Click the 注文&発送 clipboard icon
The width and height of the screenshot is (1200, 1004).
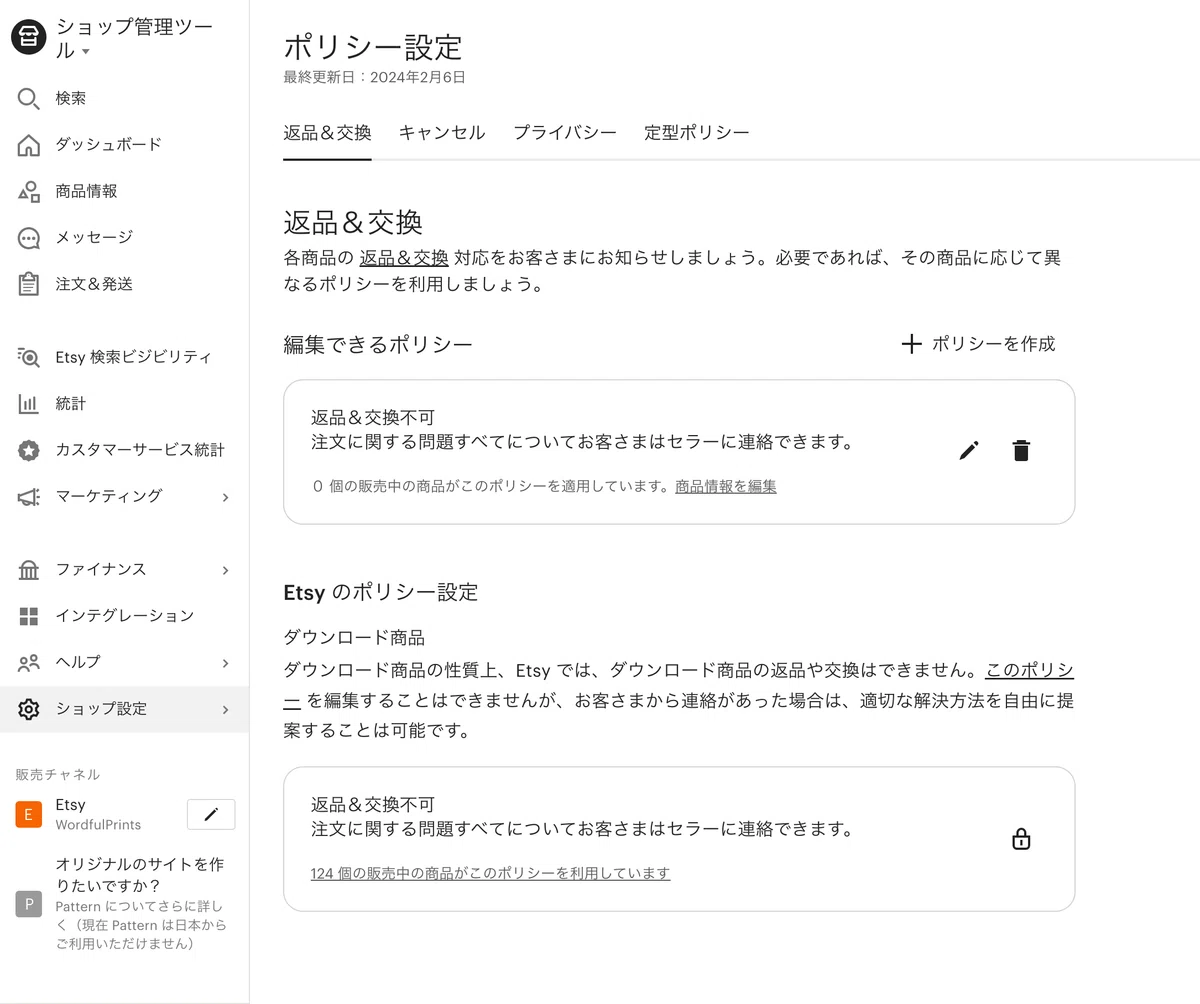coord(29,284)
